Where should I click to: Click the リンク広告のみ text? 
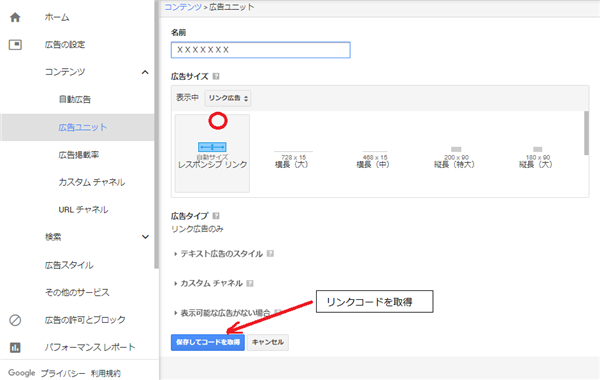tap(197, 229)
